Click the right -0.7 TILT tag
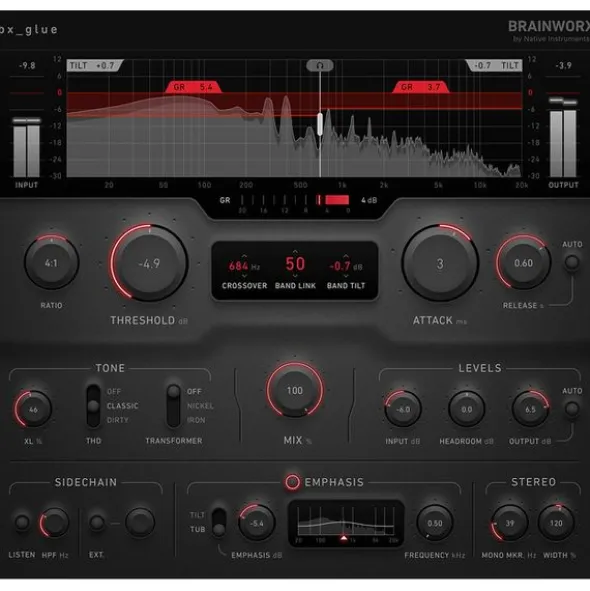590x591 pixels. (494, 65)
